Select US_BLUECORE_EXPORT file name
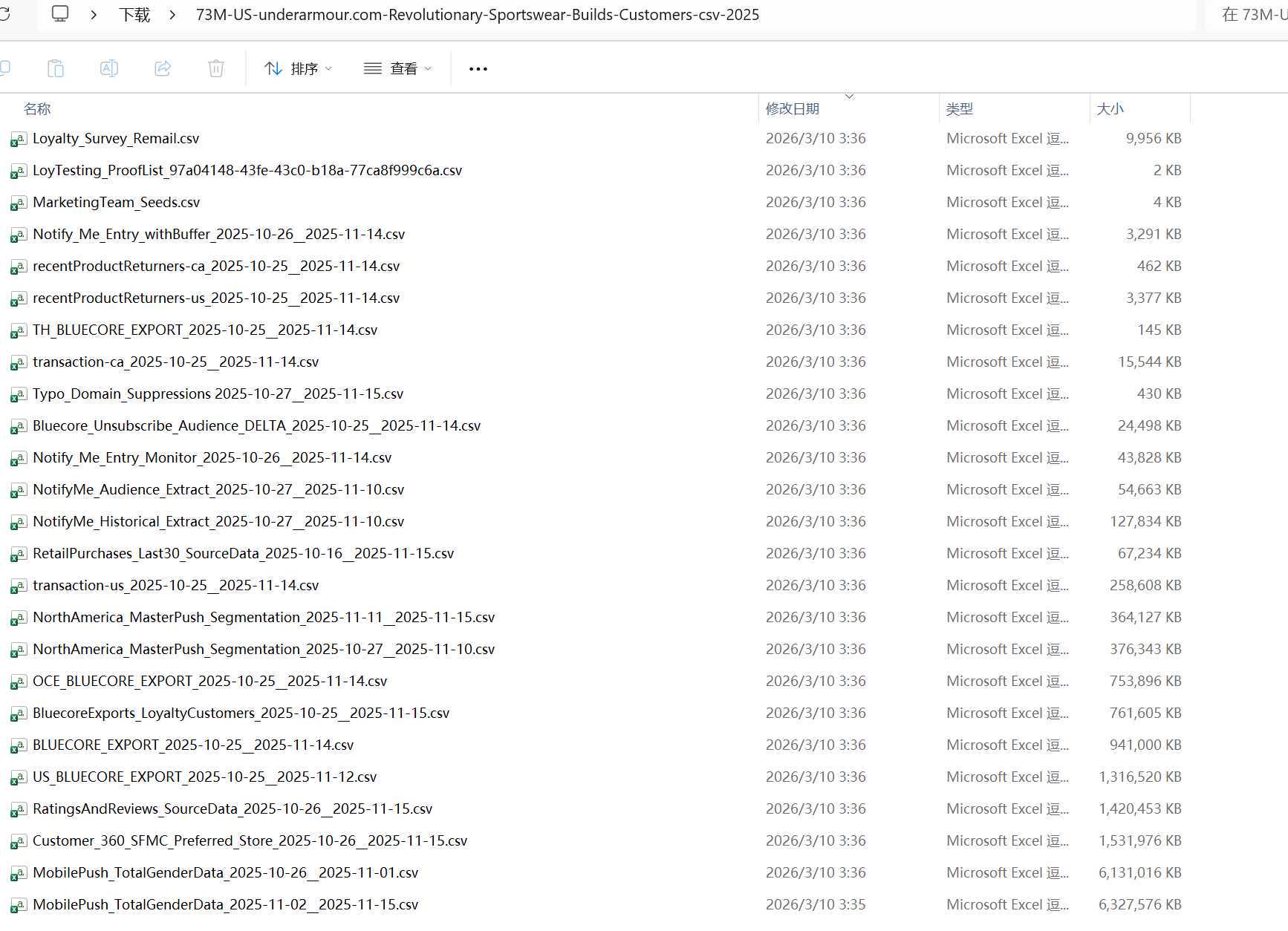This screenshot has width=1288, height=931. 205,777
